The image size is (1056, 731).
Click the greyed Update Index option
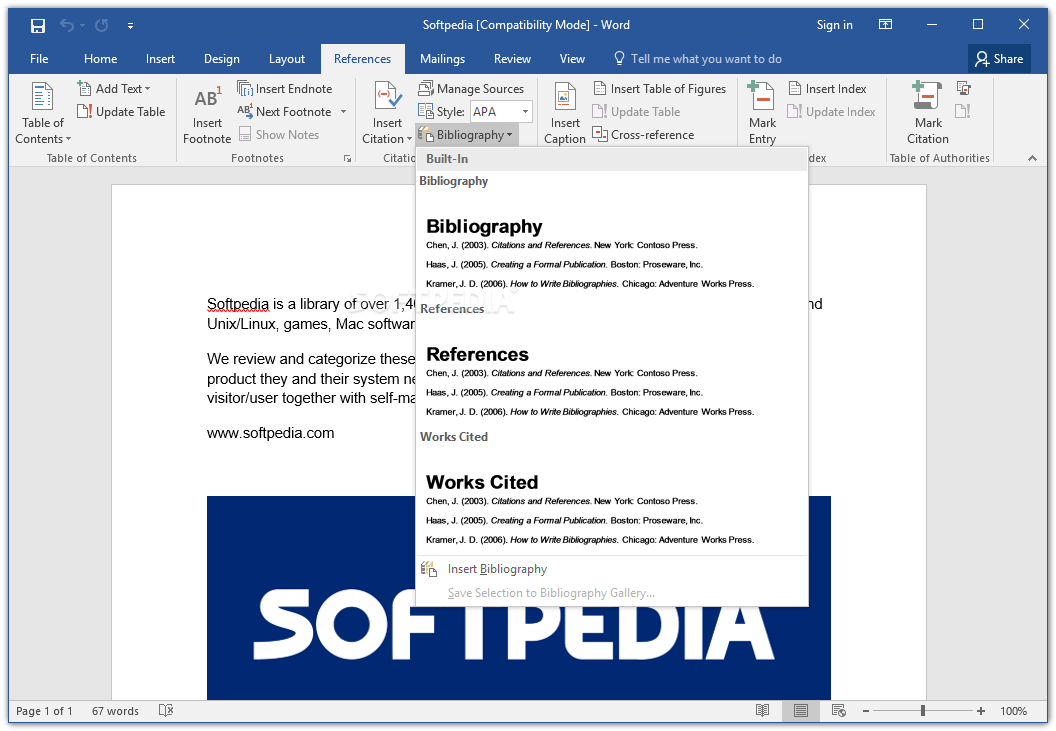tap(832, 112)
